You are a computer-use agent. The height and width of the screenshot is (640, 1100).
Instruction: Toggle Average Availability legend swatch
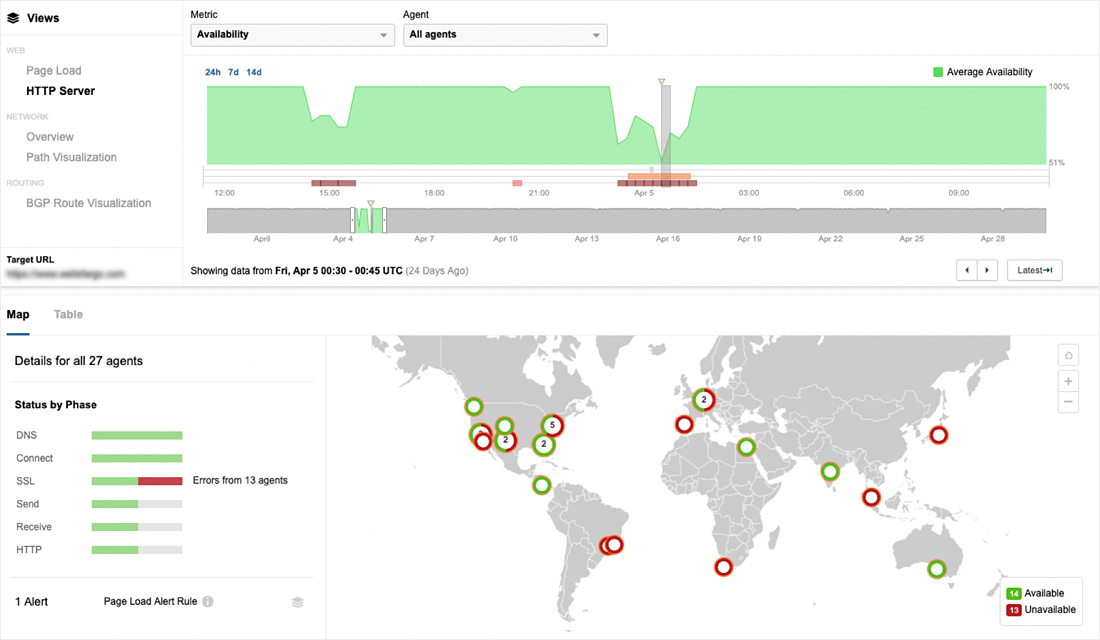(938, 72)
